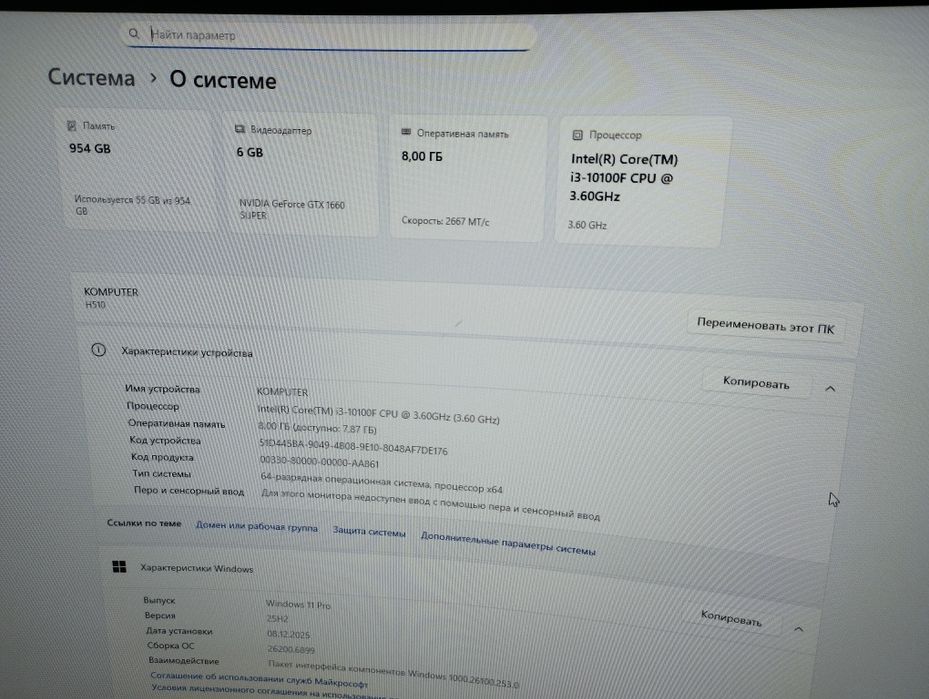This screenshot has width=929, height=699.
Task: Collapse the Характеристики устройства section chevron
Action: coord(830,389)
